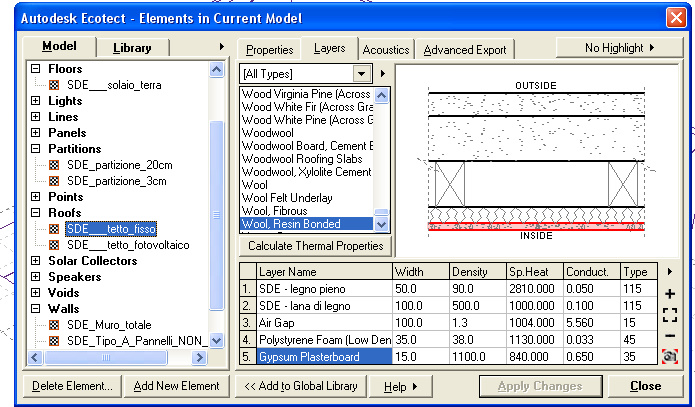Click the Add New Element button
Viewport: 695px width, 407px height.
tap(176, 386)
